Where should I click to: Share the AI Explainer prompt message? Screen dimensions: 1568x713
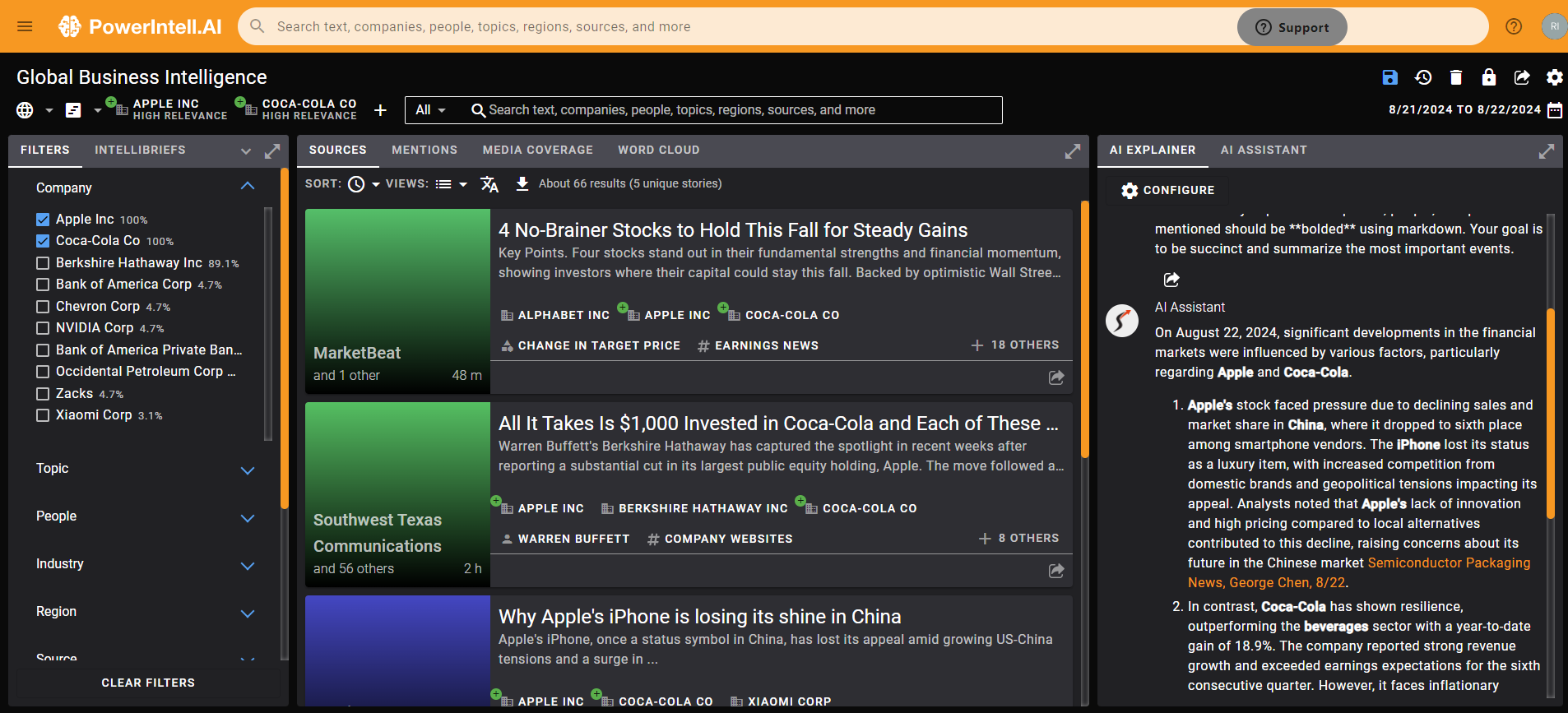[x=1171, y=280]
